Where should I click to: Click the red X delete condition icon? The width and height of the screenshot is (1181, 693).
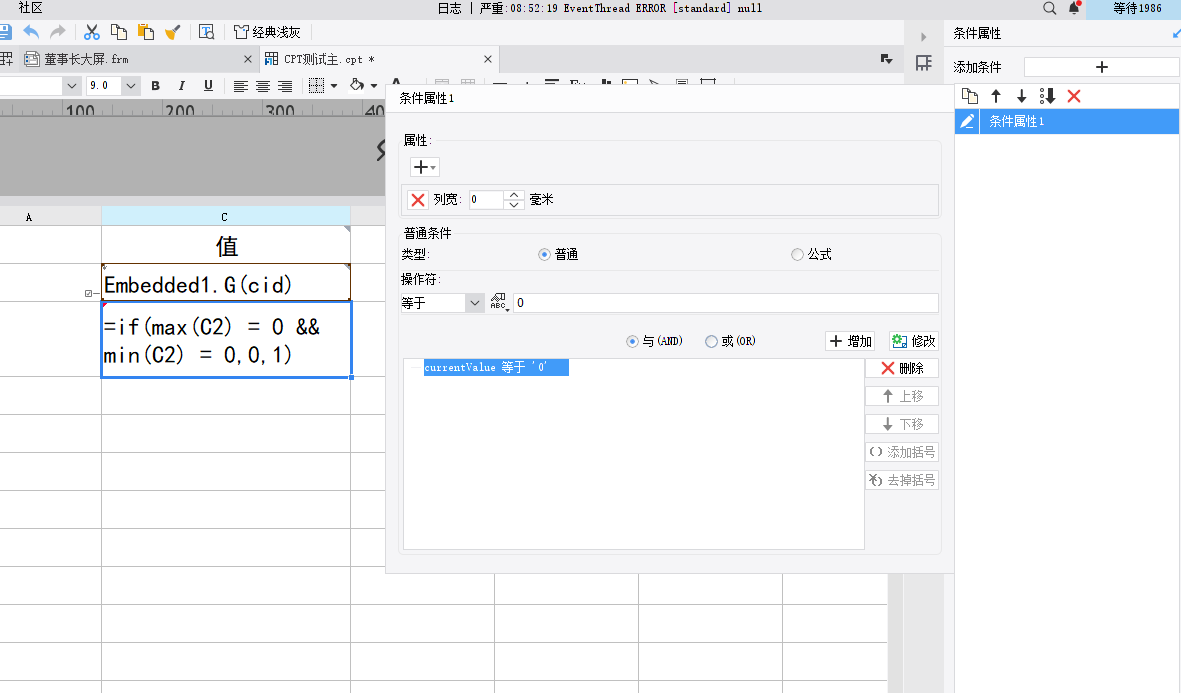(x=1074, y=96)
